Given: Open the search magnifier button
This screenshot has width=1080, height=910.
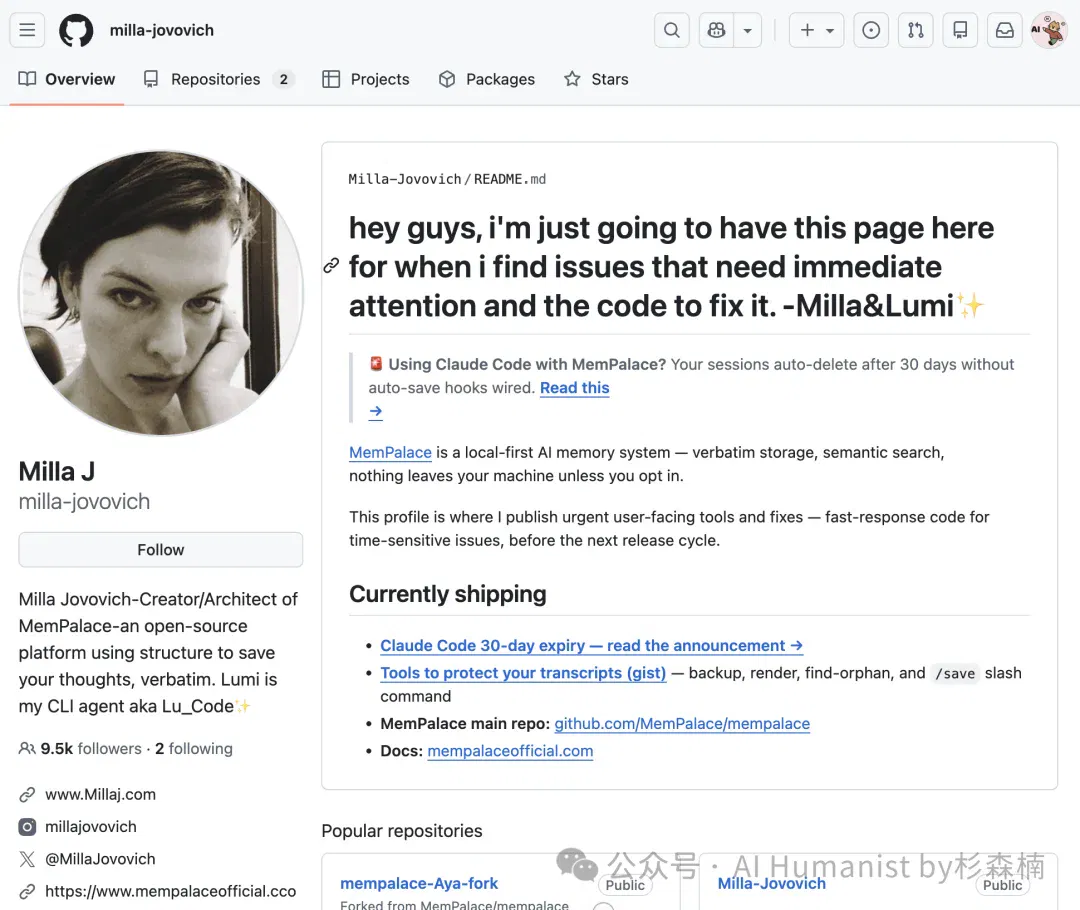Looking at the screenshot, I should click(672, 30).
